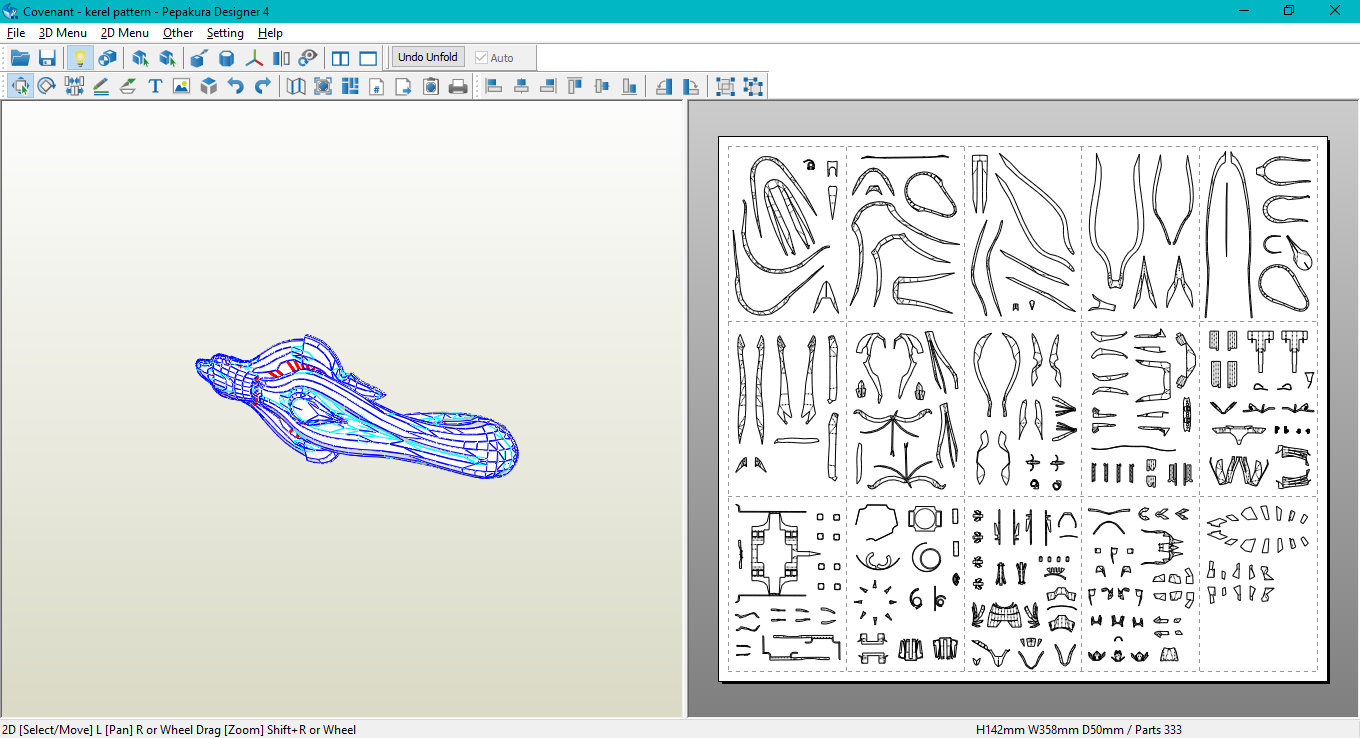
Task: Align selected parts to the left
Action: pyautogui.click(x=494, y=86)
